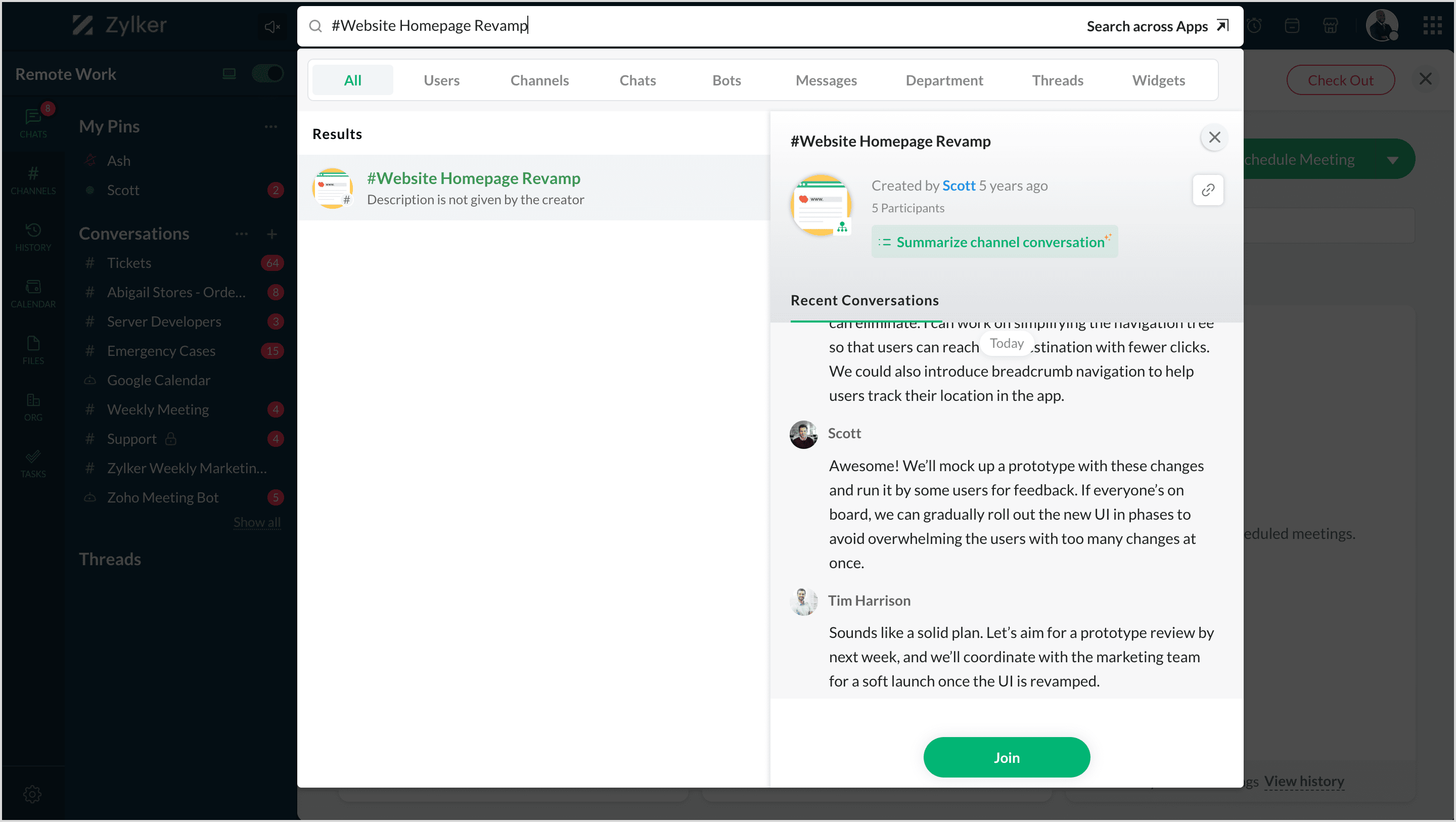Open My Pins more options menu
The width and height of the screenshot is (1456, 822).
(271, 126)
